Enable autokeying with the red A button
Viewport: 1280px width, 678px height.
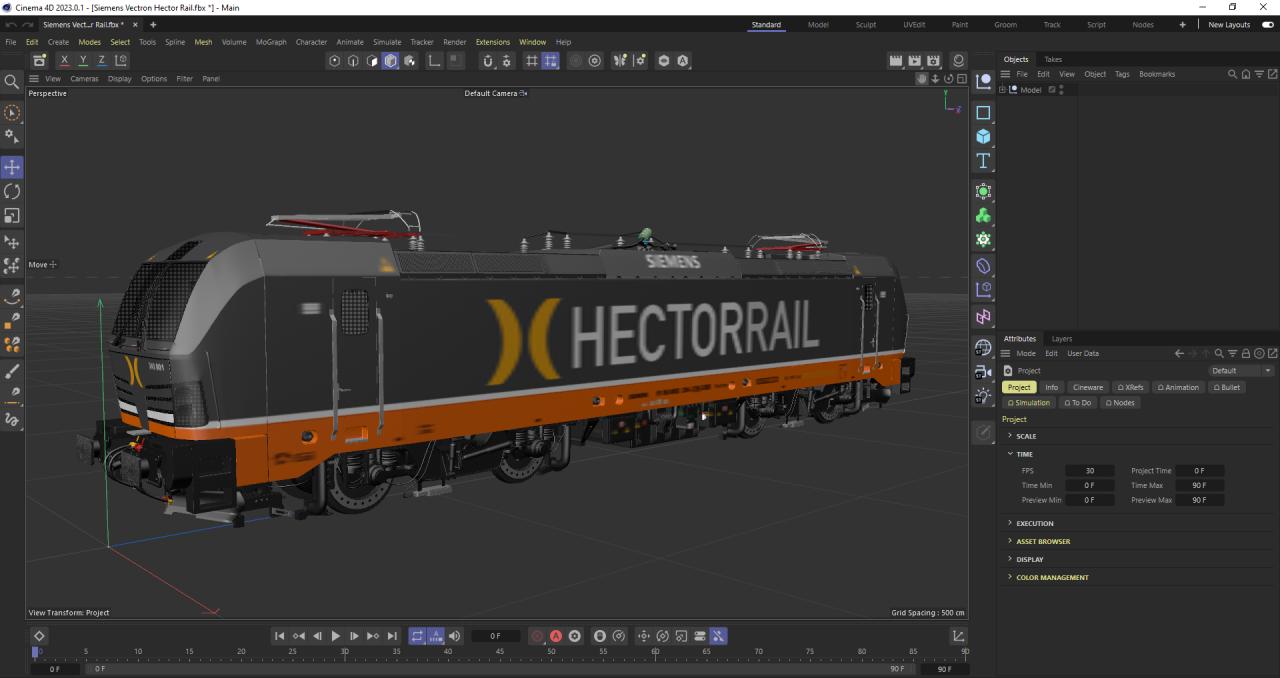tap(556, 636)
